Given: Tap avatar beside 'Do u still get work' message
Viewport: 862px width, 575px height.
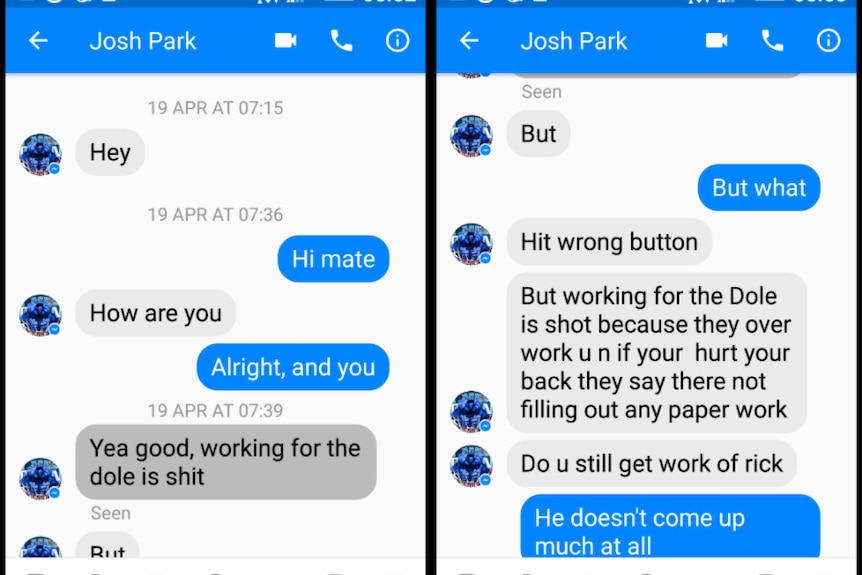Looking at the screenshot, I should point(471,466).
